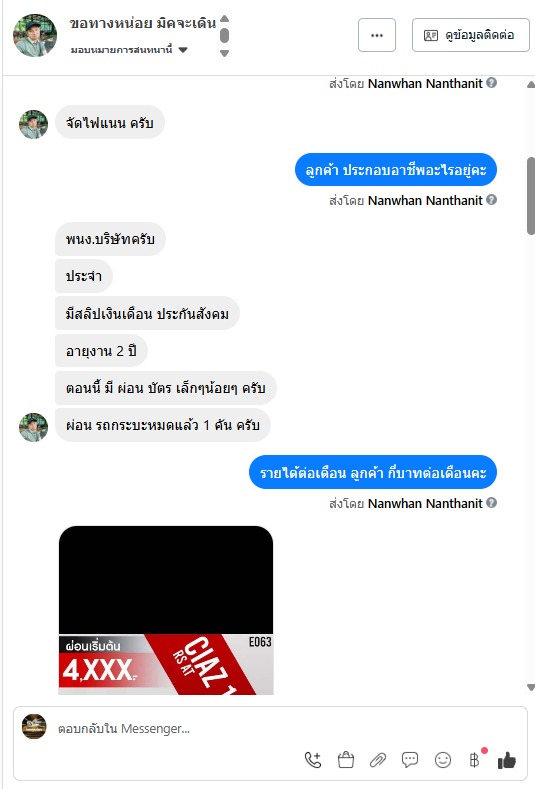Click the chat scrollbar down arrow
This screenshot has height=789, width=535.
(x=530, y=687)
